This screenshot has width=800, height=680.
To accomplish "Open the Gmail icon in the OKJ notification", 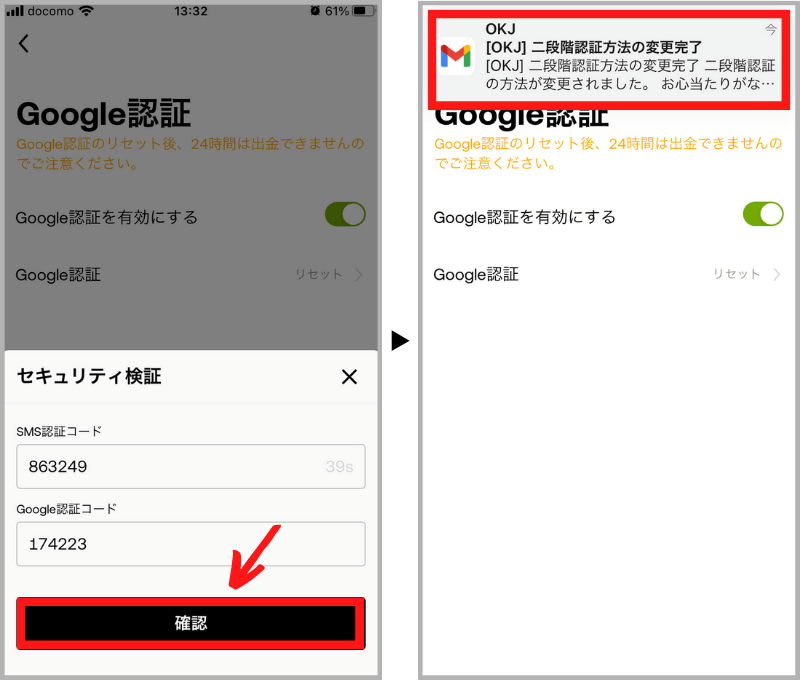I will pos(456,56).
